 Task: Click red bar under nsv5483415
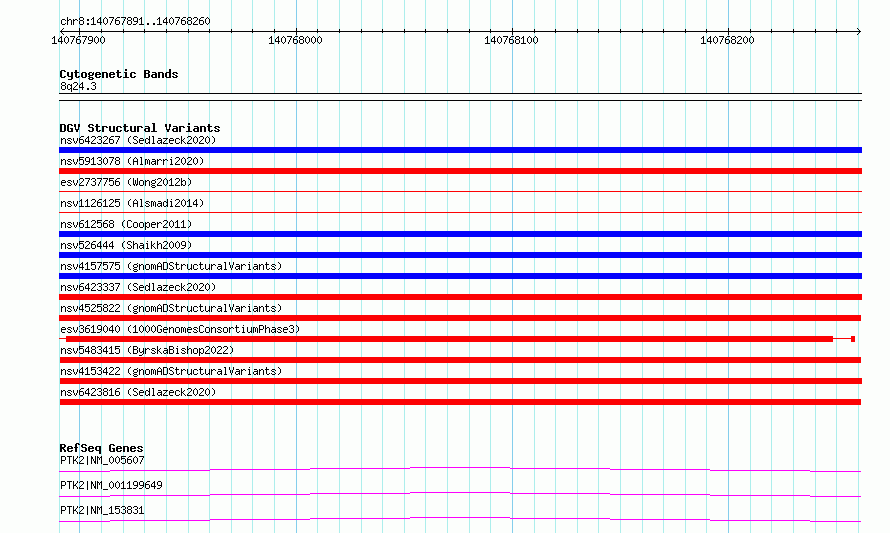pos(460,360)
